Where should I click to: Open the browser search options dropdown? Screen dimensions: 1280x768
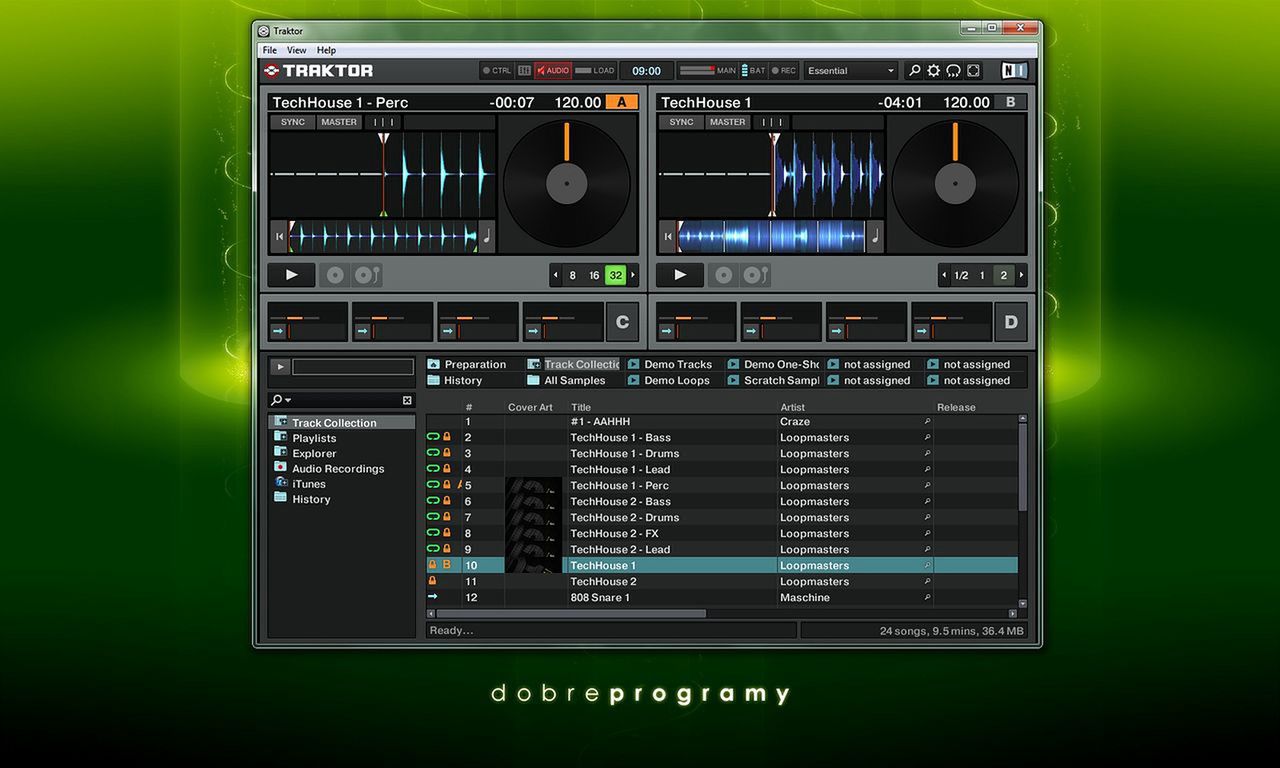[x=281, y=400]
